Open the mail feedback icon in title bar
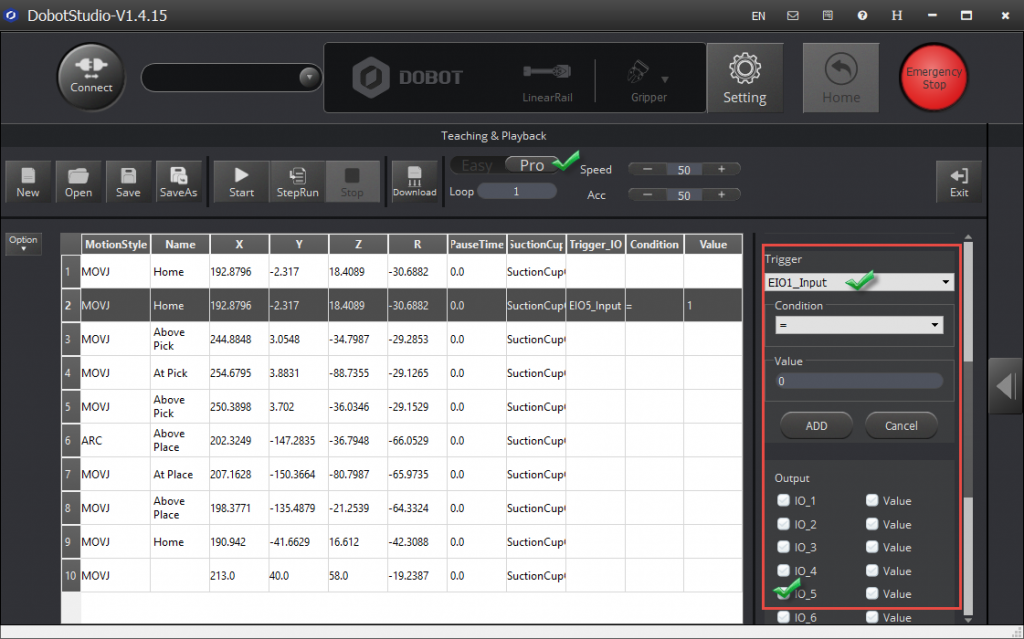This screenshot has width=1024, height=639. (x=793, y=15)
